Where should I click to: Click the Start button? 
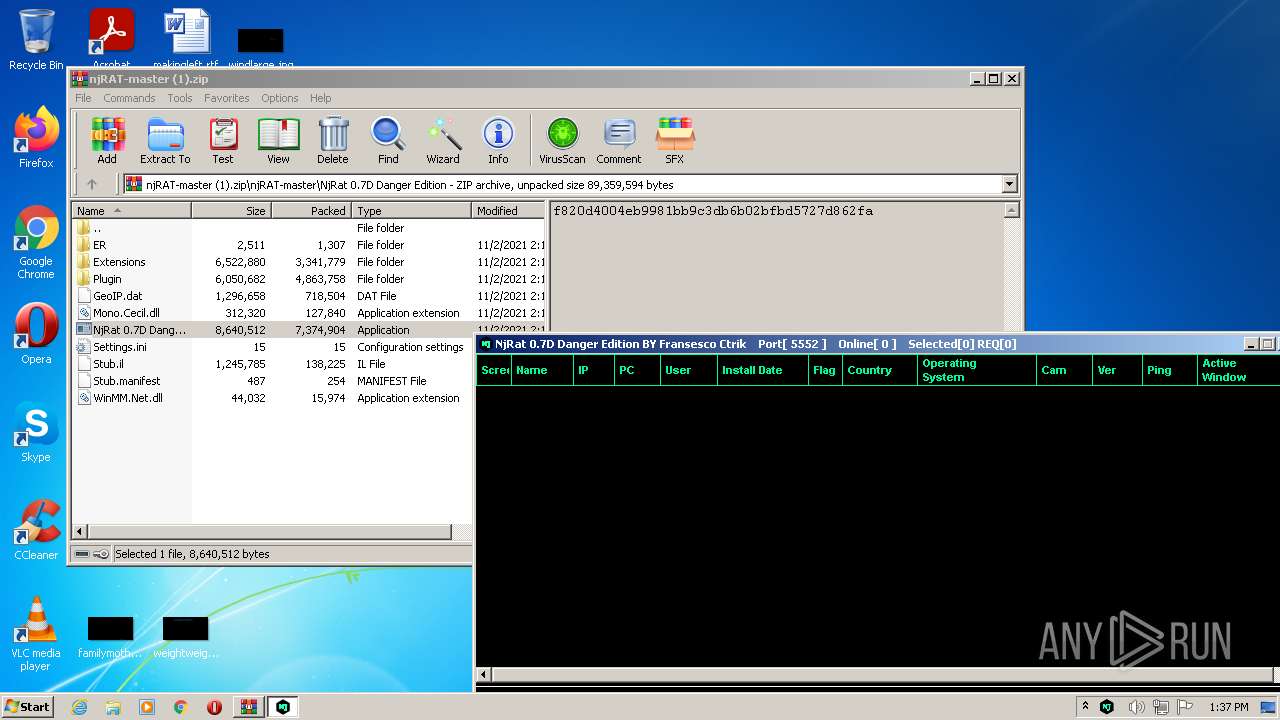pos(27,707)
